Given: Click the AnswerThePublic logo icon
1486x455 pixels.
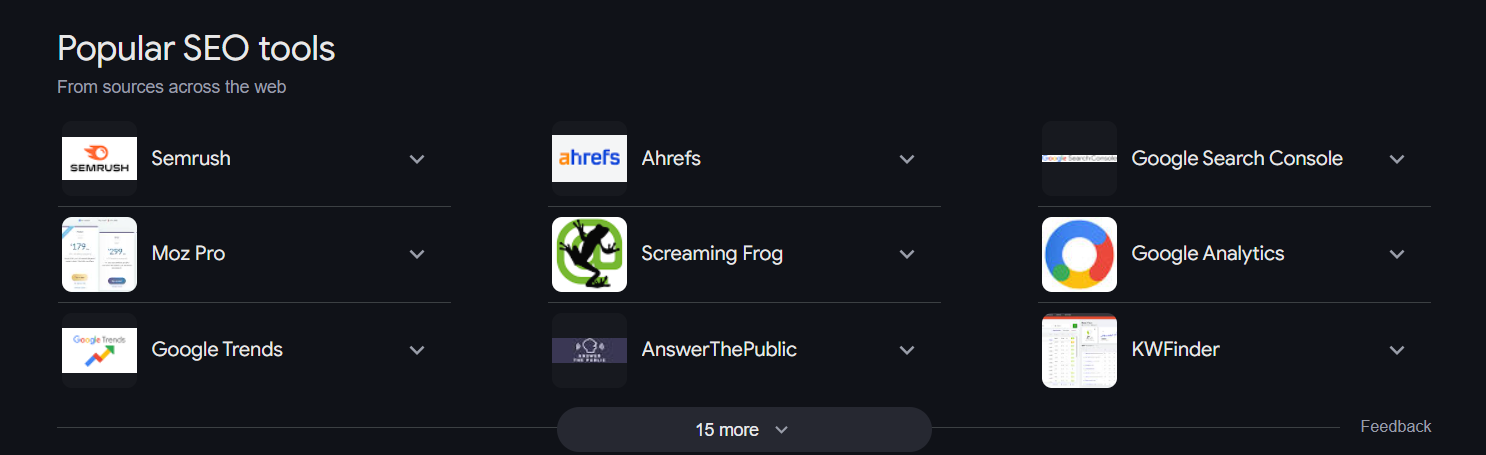Looking at the screenshot, I should (589, 350).
